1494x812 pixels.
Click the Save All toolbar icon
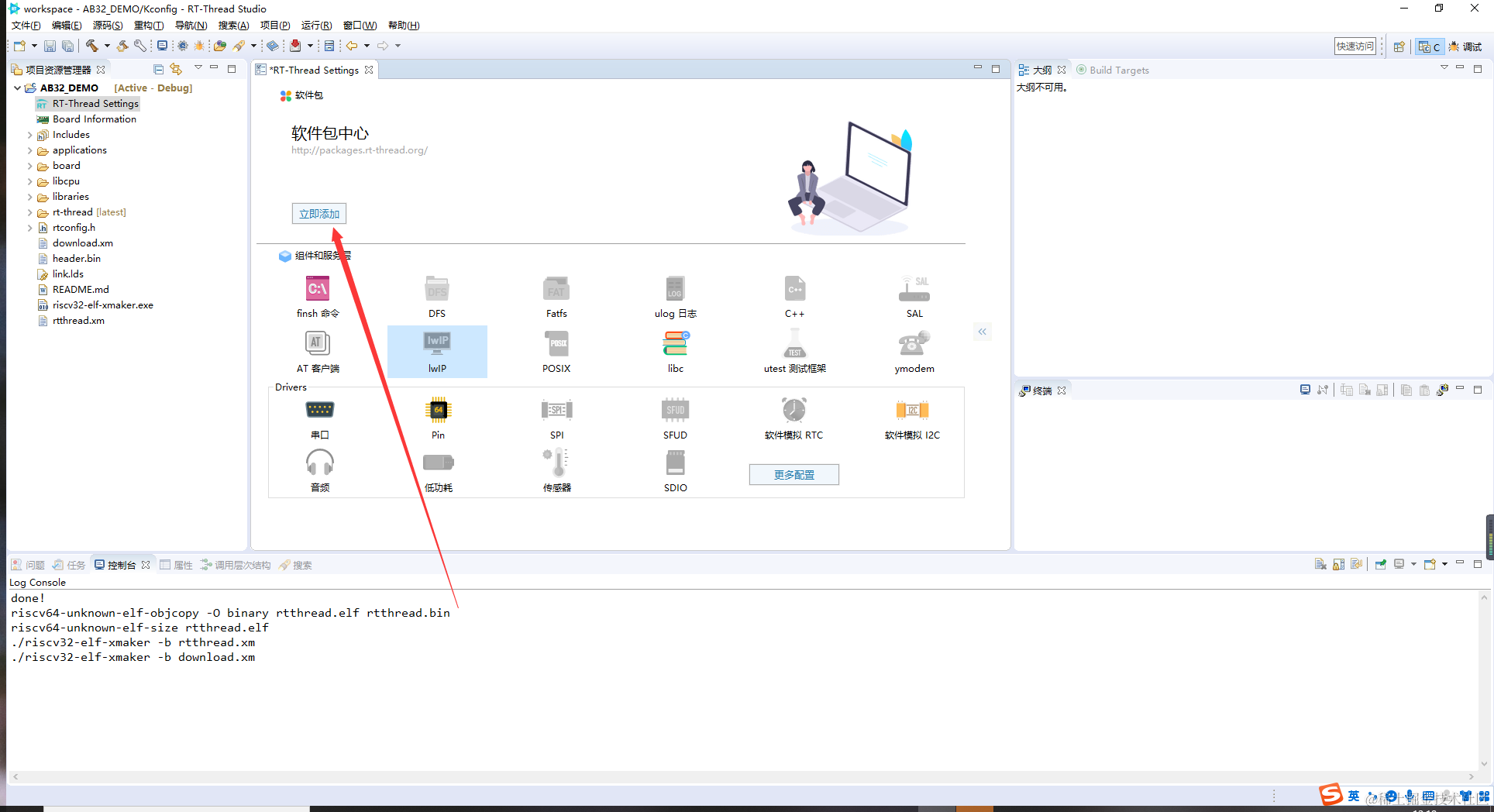point(68,46)
